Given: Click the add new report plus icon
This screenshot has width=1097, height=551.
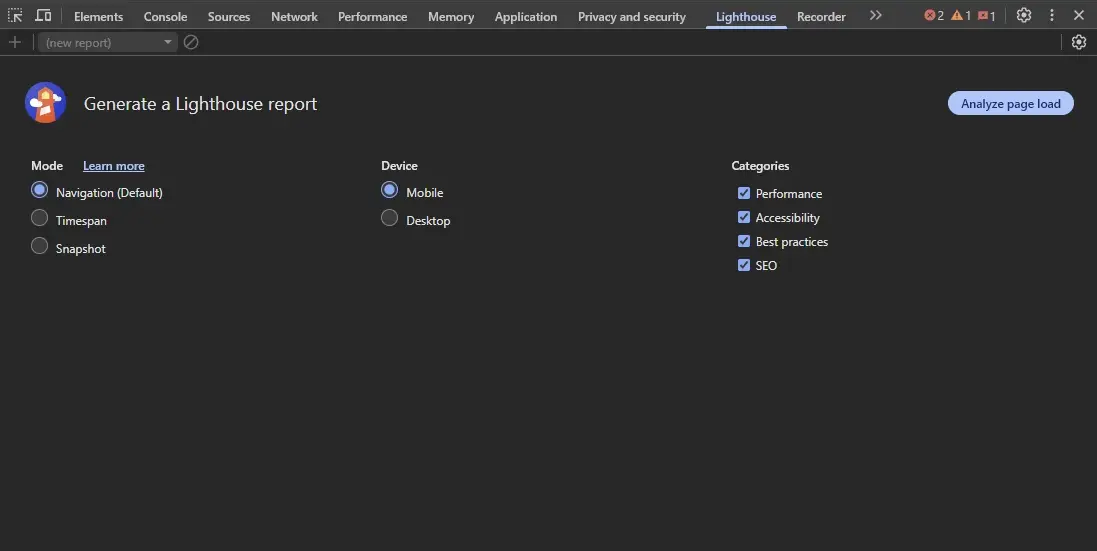Looking at the screenshot, I should (14, 42).
